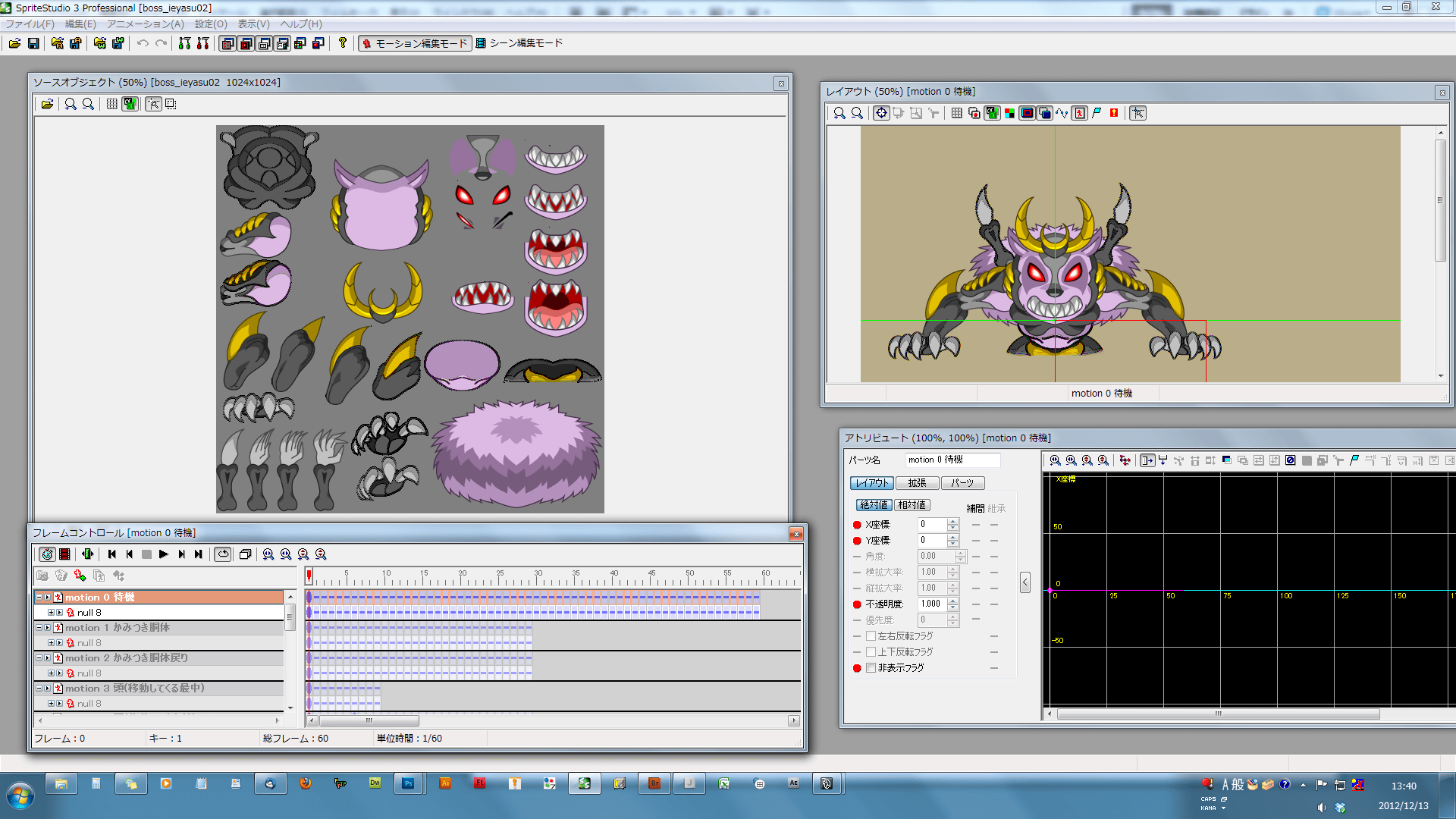This screenshot has height=819, width=1456.
Task: Click the red playhead marker on timeline
Action: pos(309,576)
